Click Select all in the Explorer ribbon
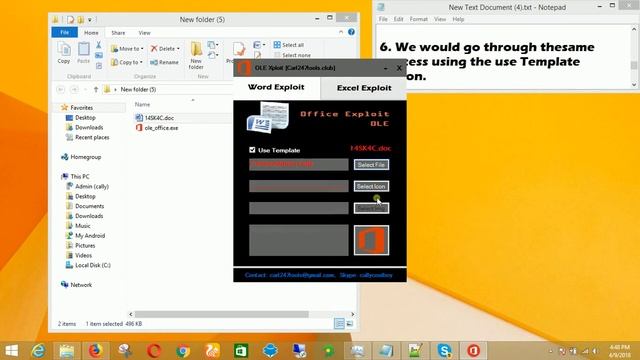Screen dimensions: 640x360 point(289,45)
